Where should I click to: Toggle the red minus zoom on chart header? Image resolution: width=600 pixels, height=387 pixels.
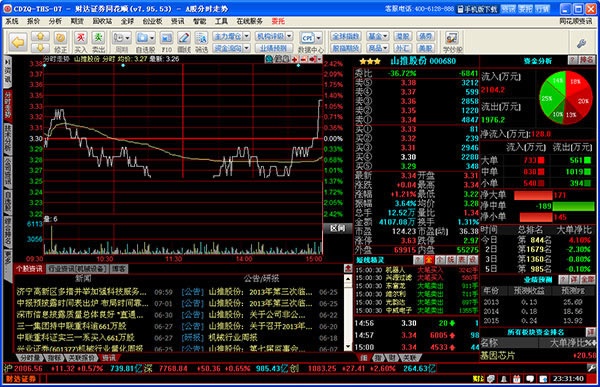pos(303,59)
